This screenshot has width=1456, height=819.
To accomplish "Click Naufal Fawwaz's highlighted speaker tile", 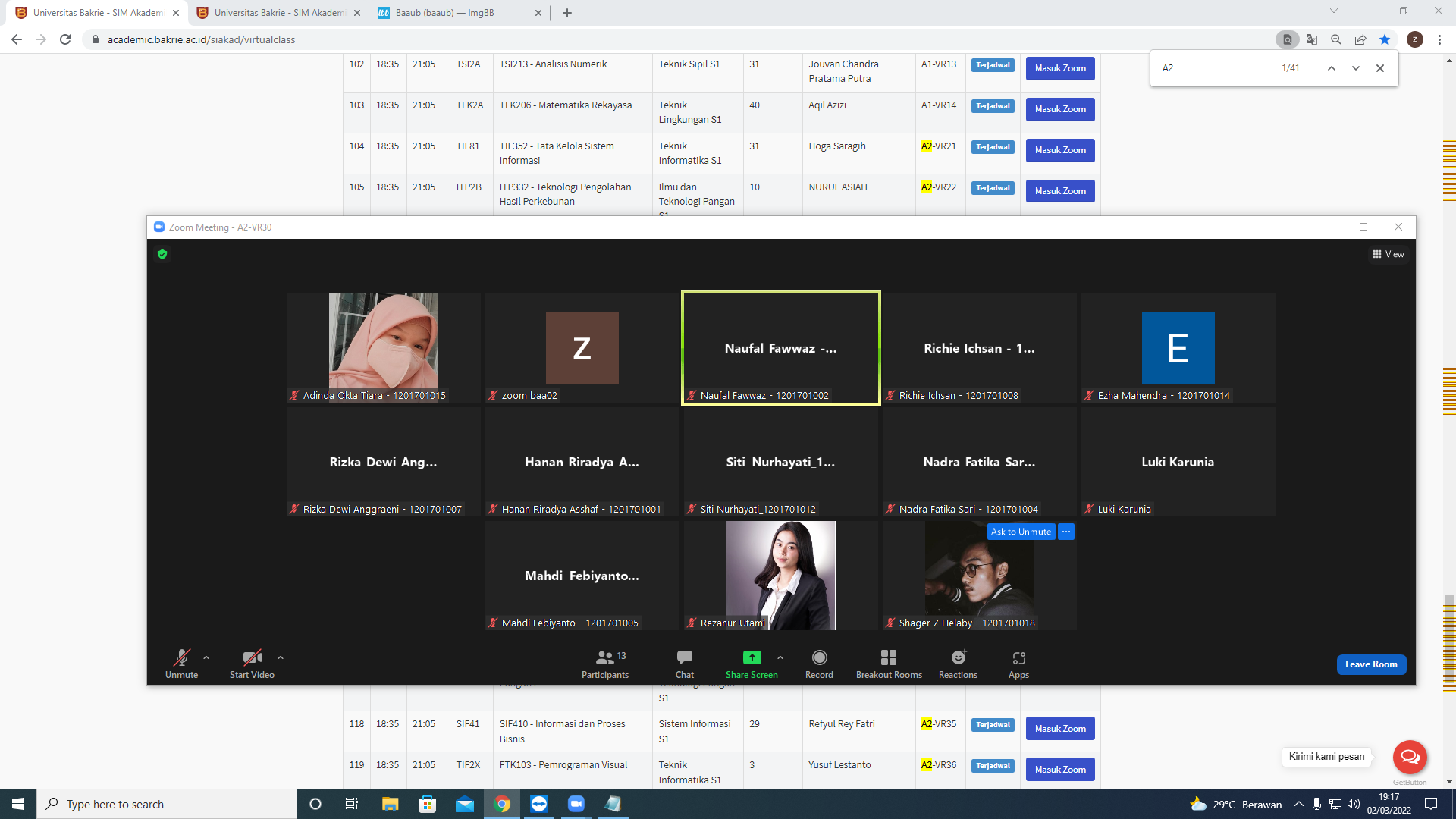I will [x=781, y=348].
